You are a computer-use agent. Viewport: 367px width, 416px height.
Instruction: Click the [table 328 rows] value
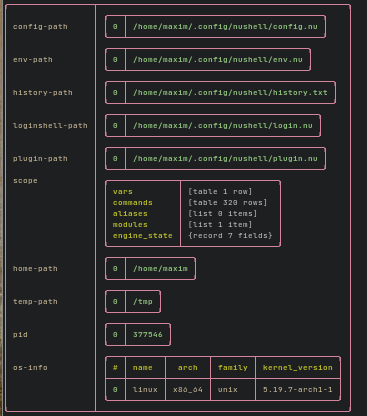point(228,203)
